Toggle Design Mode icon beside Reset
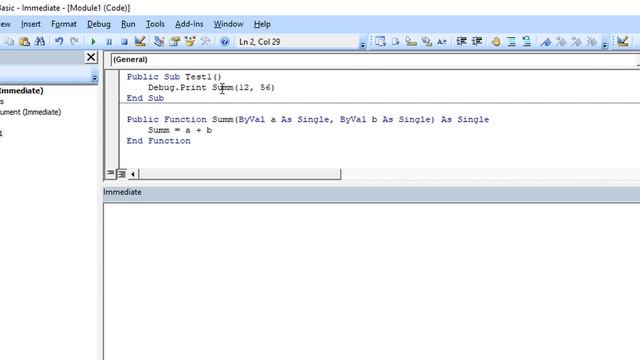 [x=140, y=41]
